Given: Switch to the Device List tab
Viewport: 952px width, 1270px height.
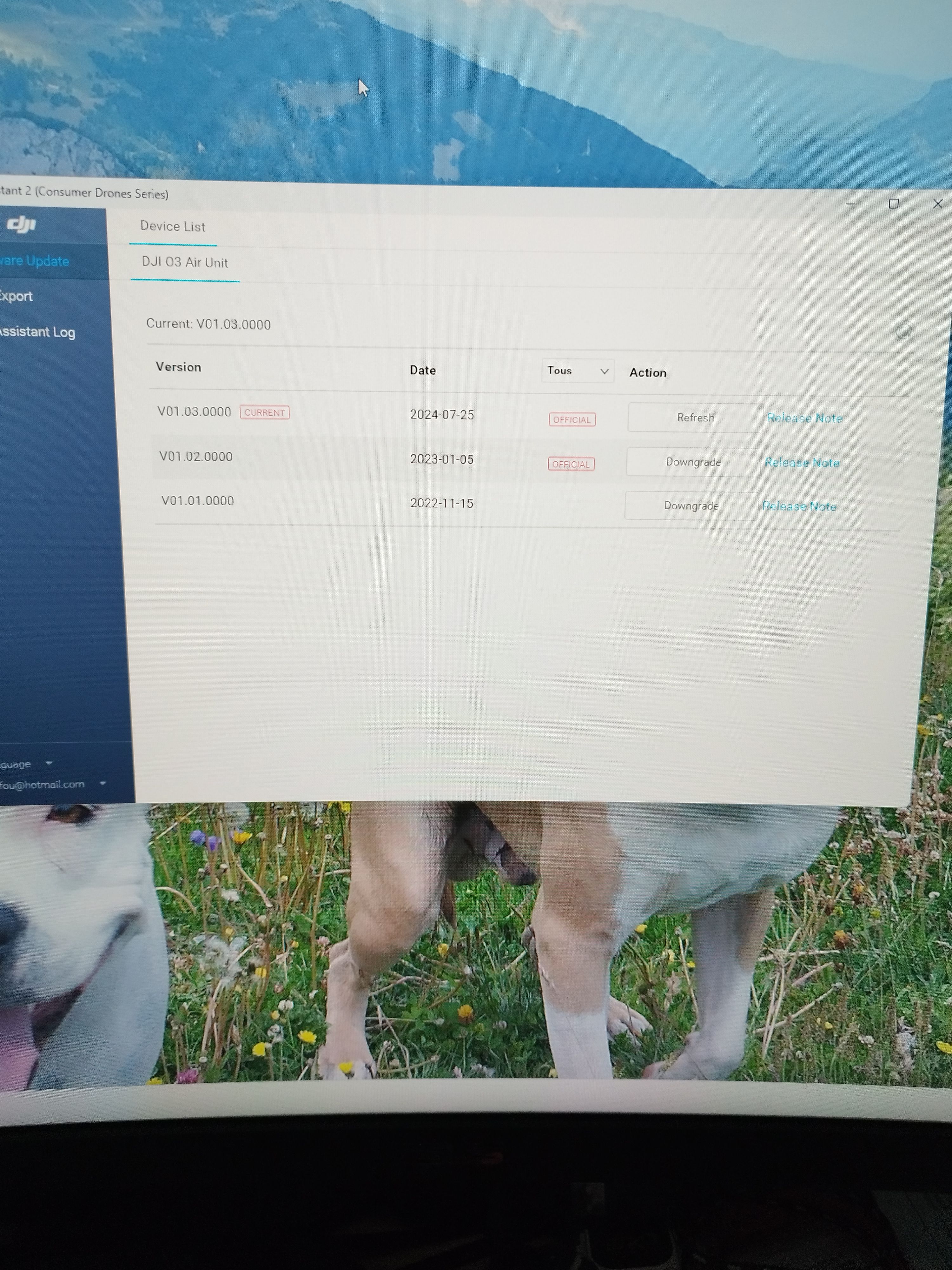Looking at the screenshot, I should coord(172,227).
